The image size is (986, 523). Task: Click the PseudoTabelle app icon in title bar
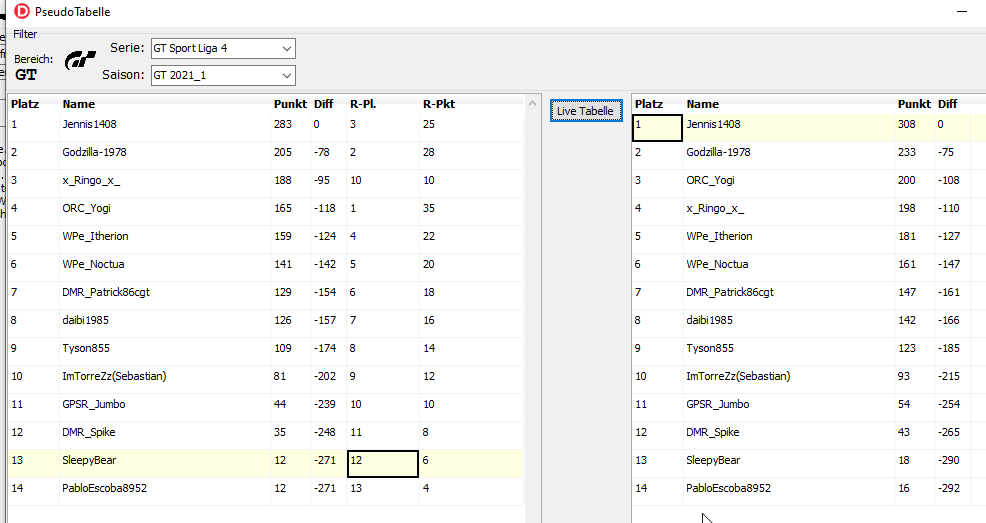click(22, 12)
